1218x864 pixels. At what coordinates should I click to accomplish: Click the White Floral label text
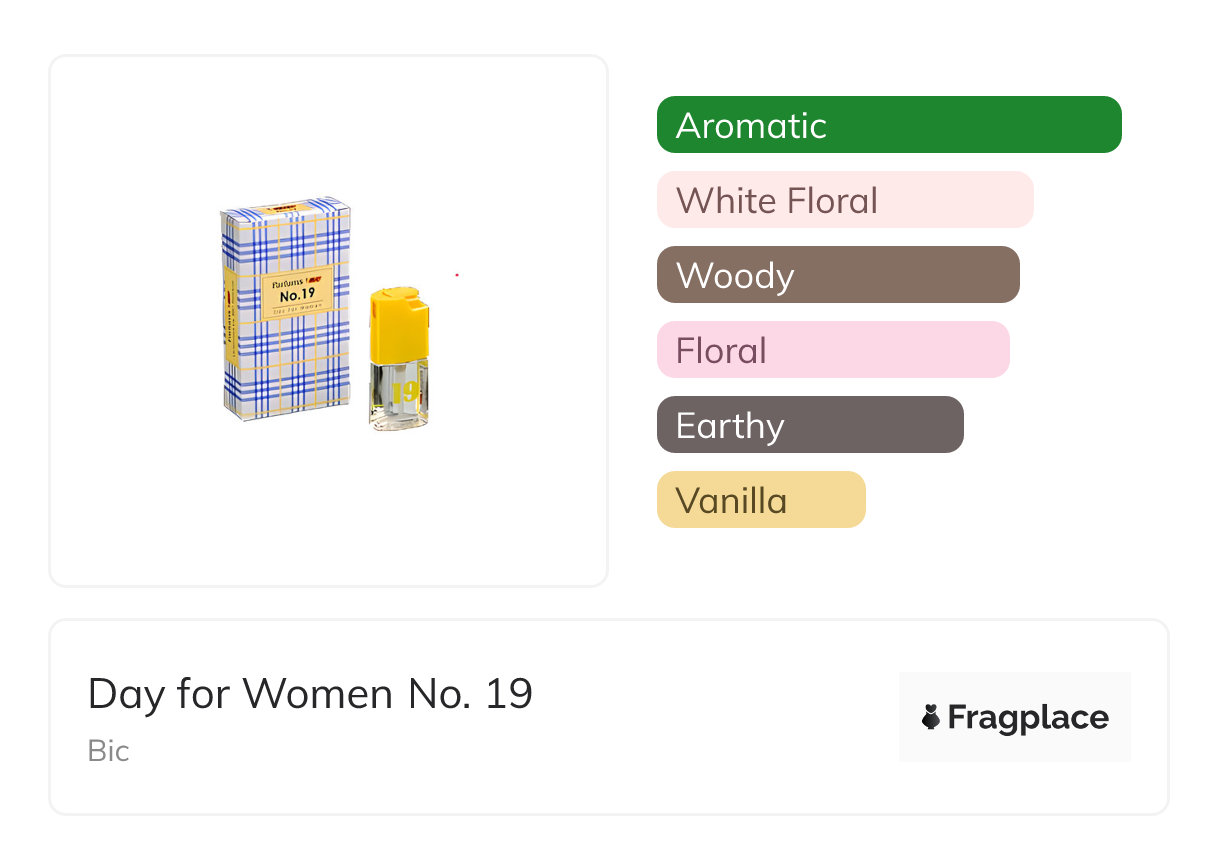click(x=776, y=201)
